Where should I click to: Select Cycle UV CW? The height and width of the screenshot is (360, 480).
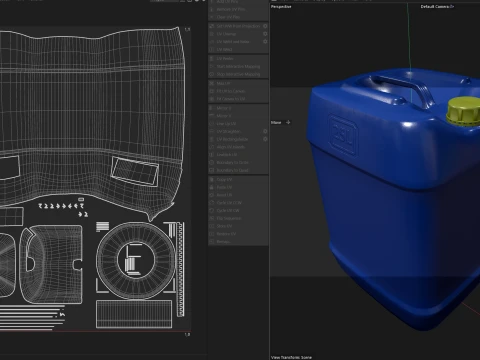[x=238, y=210]
